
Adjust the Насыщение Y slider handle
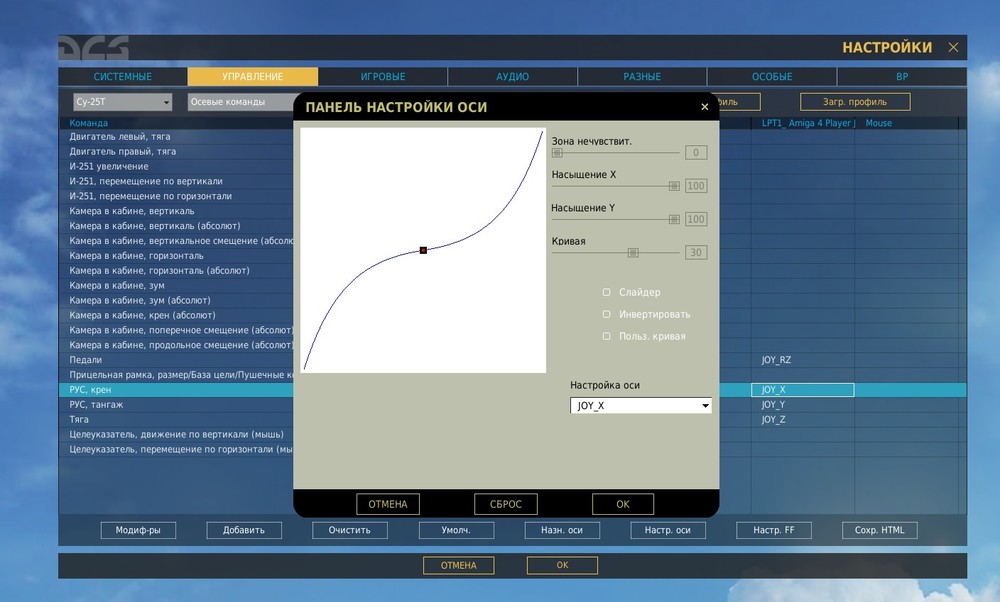(674, 219)
